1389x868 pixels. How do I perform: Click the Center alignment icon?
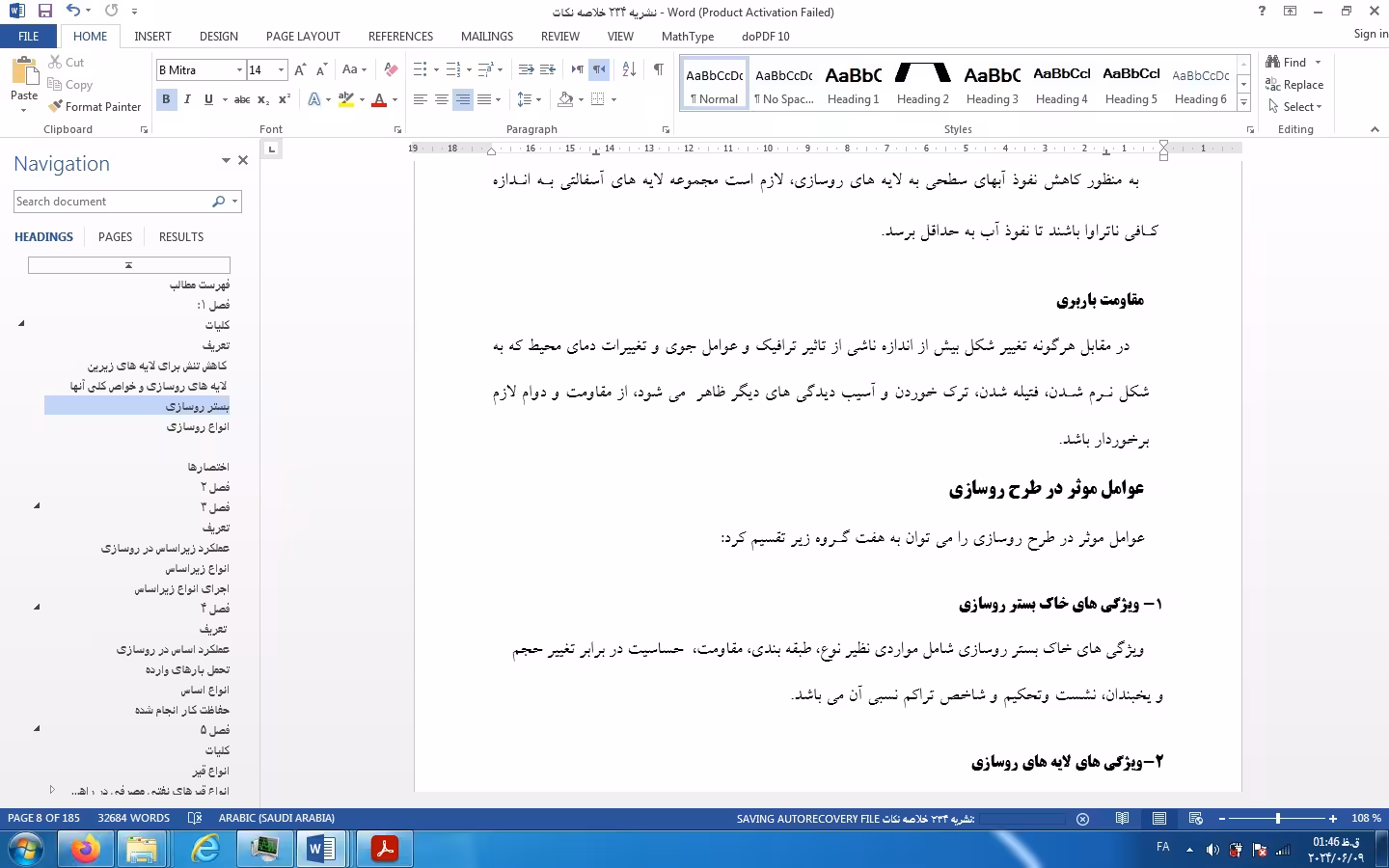tap(441, 99)
